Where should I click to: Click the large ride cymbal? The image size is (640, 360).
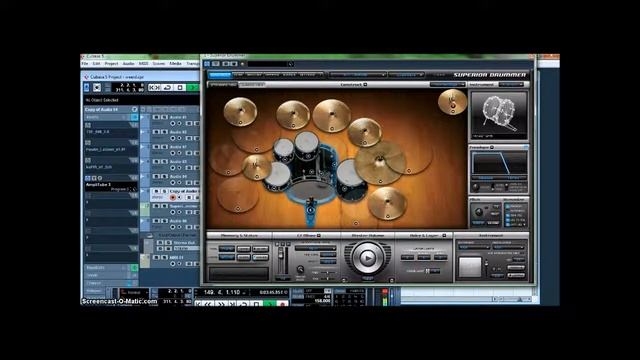380,163
